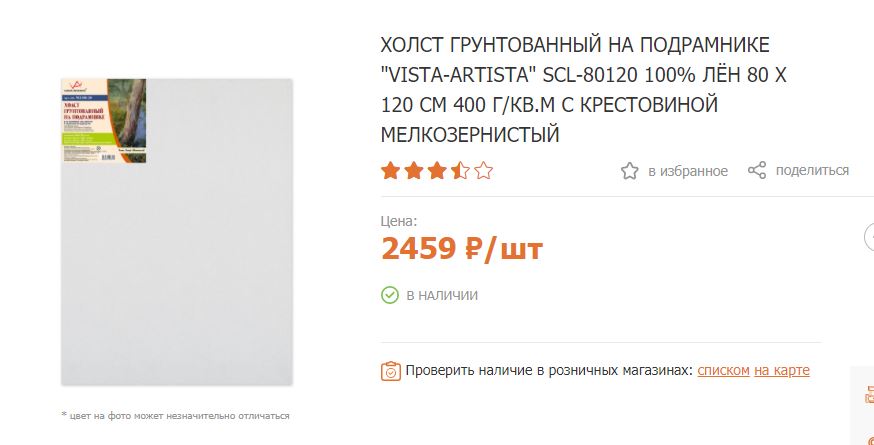Select the empty fifth rating star
This screenshot has height=445, width=874.
tap(484, 171)
